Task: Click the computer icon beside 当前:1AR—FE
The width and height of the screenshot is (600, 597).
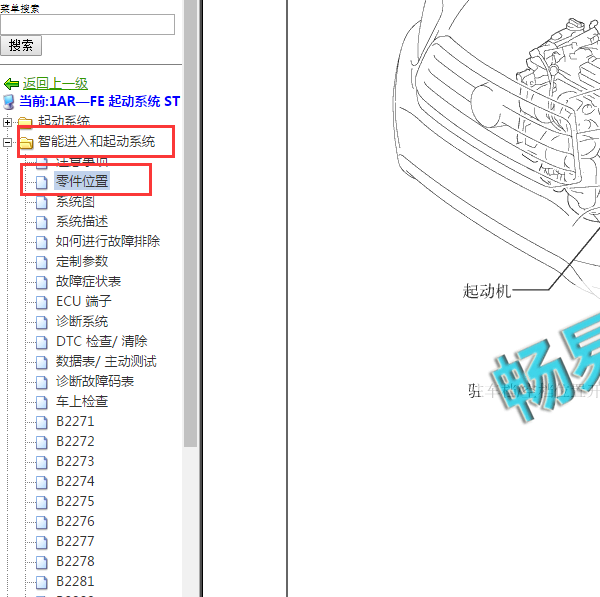Action: click(9, 102)
